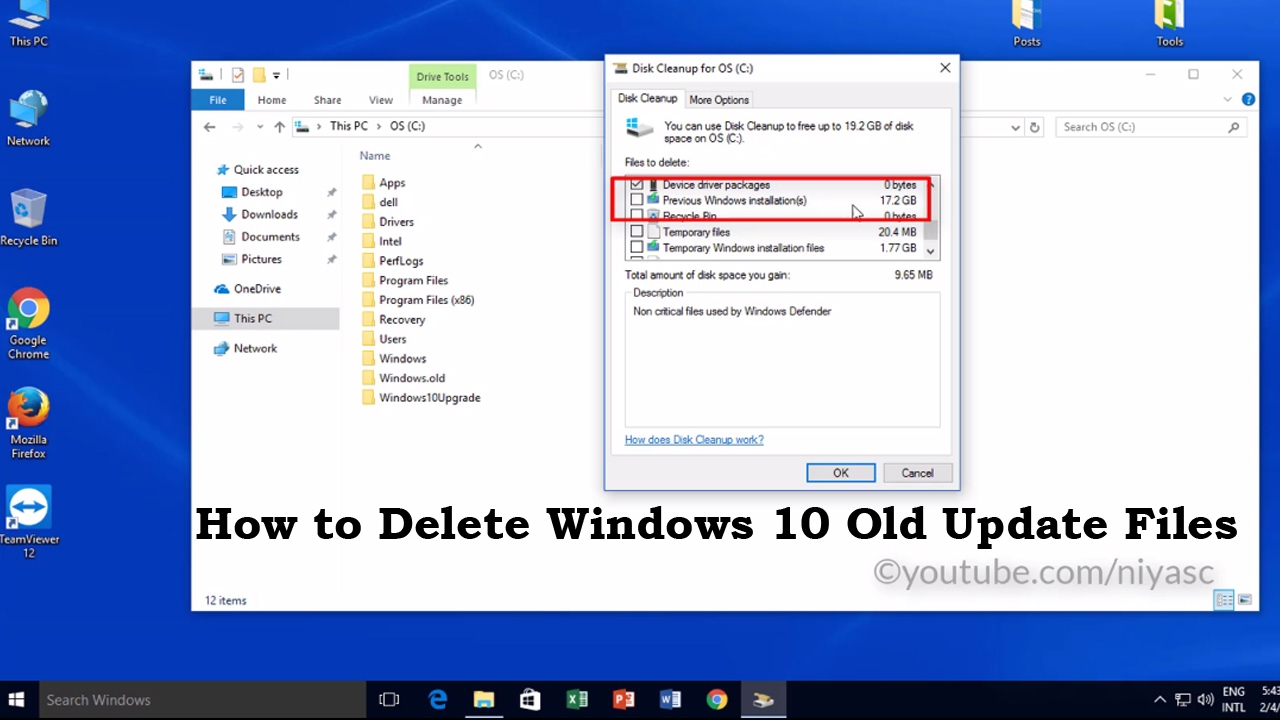Launch Excel from the taskbar

point(577,700)
